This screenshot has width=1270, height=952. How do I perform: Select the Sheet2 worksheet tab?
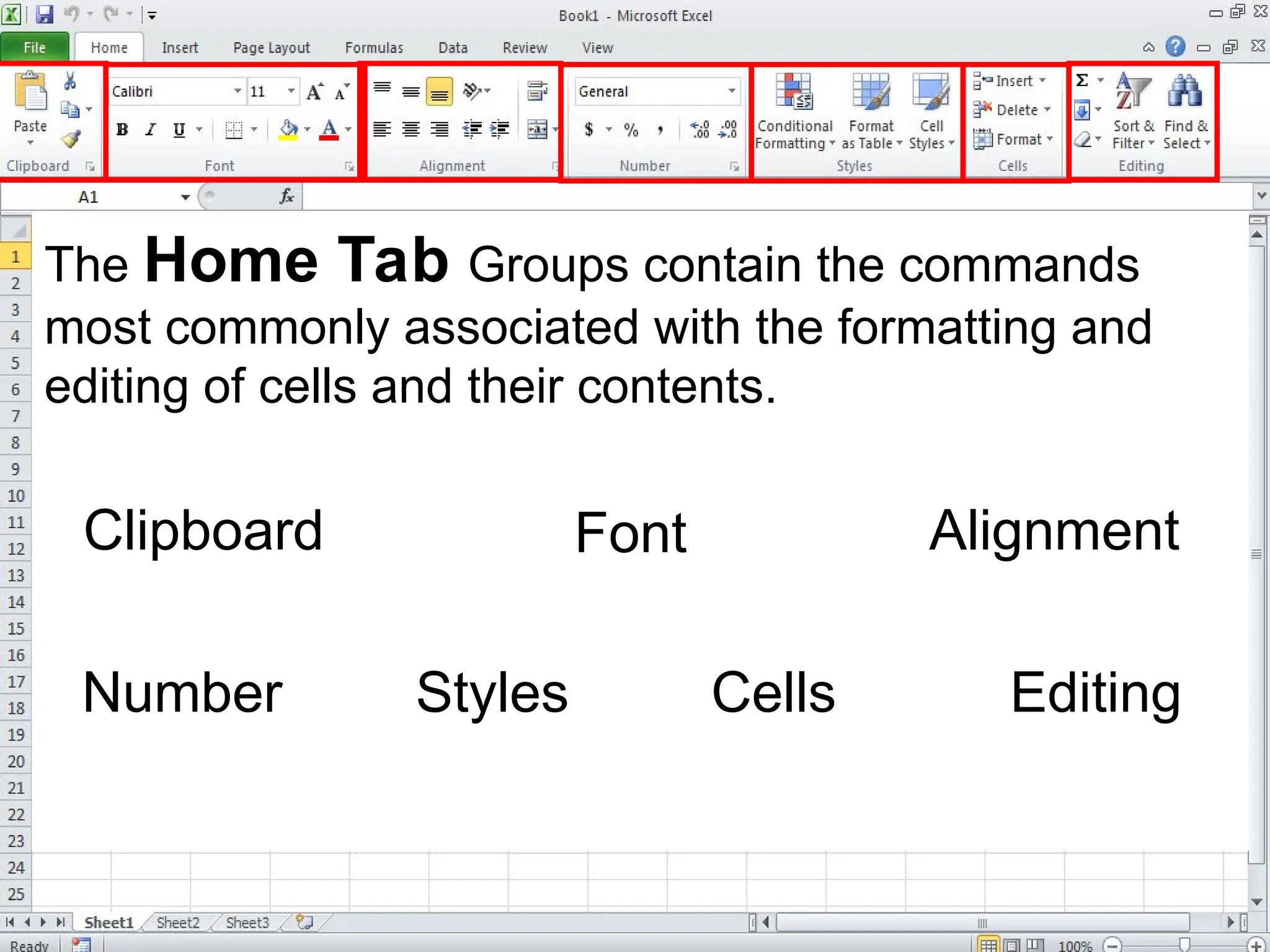(x=178, y=923)
